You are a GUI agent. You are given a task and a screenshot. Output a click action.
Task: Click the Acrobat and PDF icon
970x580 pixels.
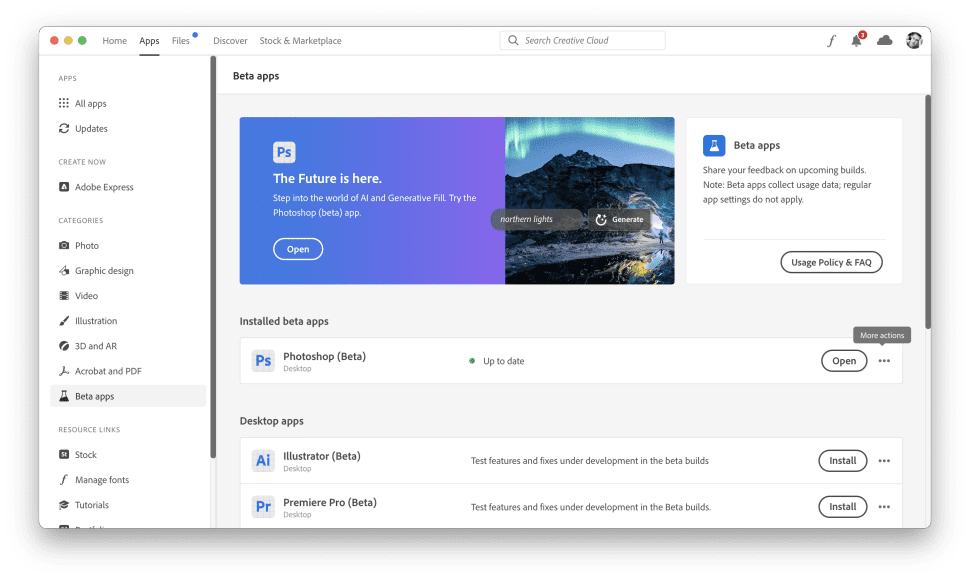tap(64, 370)
